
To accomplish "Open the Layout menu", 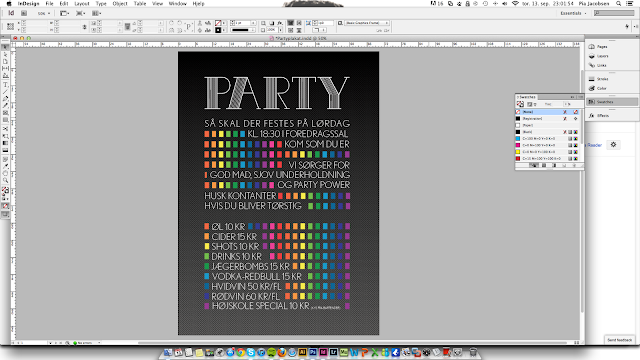I will coord(82,3).
